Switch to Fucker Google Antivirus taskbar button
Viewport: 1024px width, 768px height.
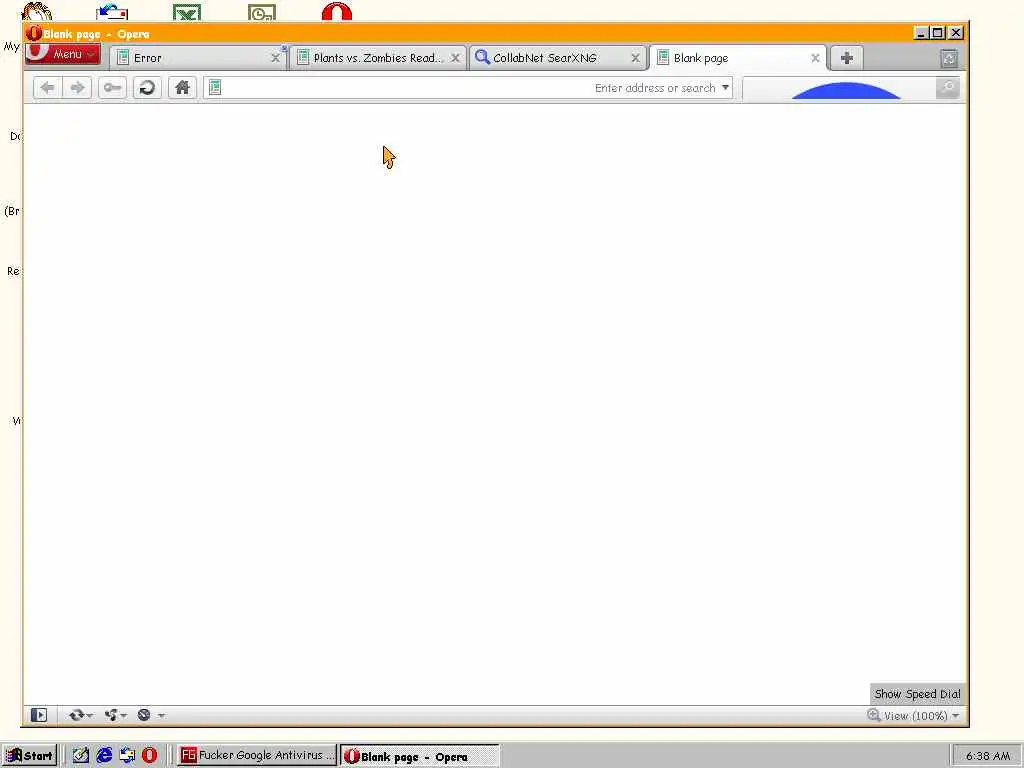click(257, 756)
